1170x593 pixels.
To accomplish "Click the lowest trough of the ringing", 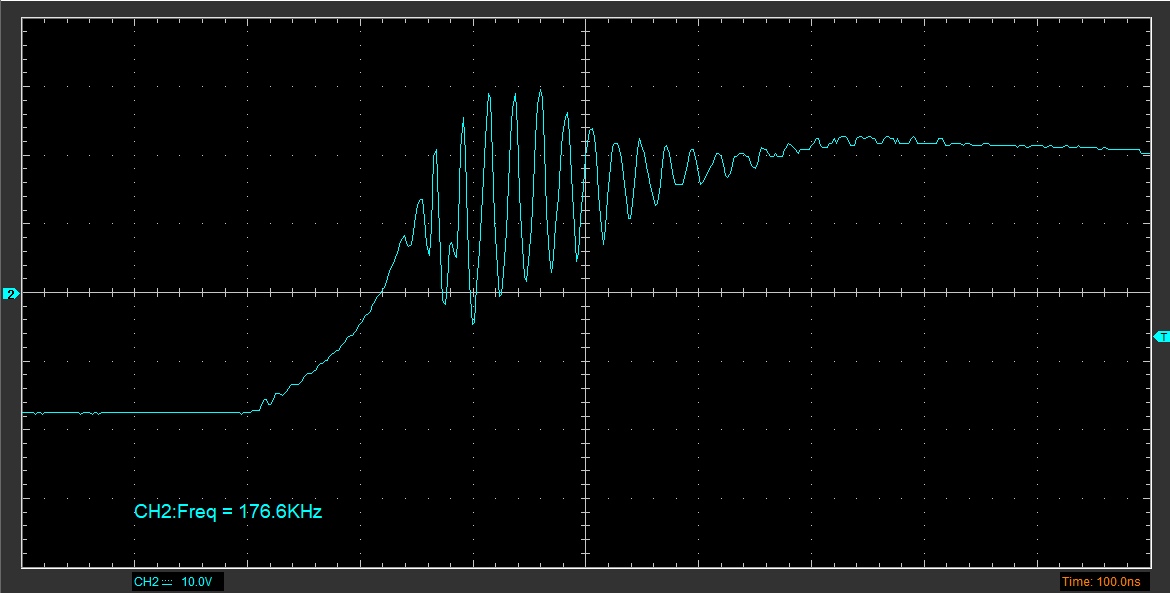I will [474, 323].
